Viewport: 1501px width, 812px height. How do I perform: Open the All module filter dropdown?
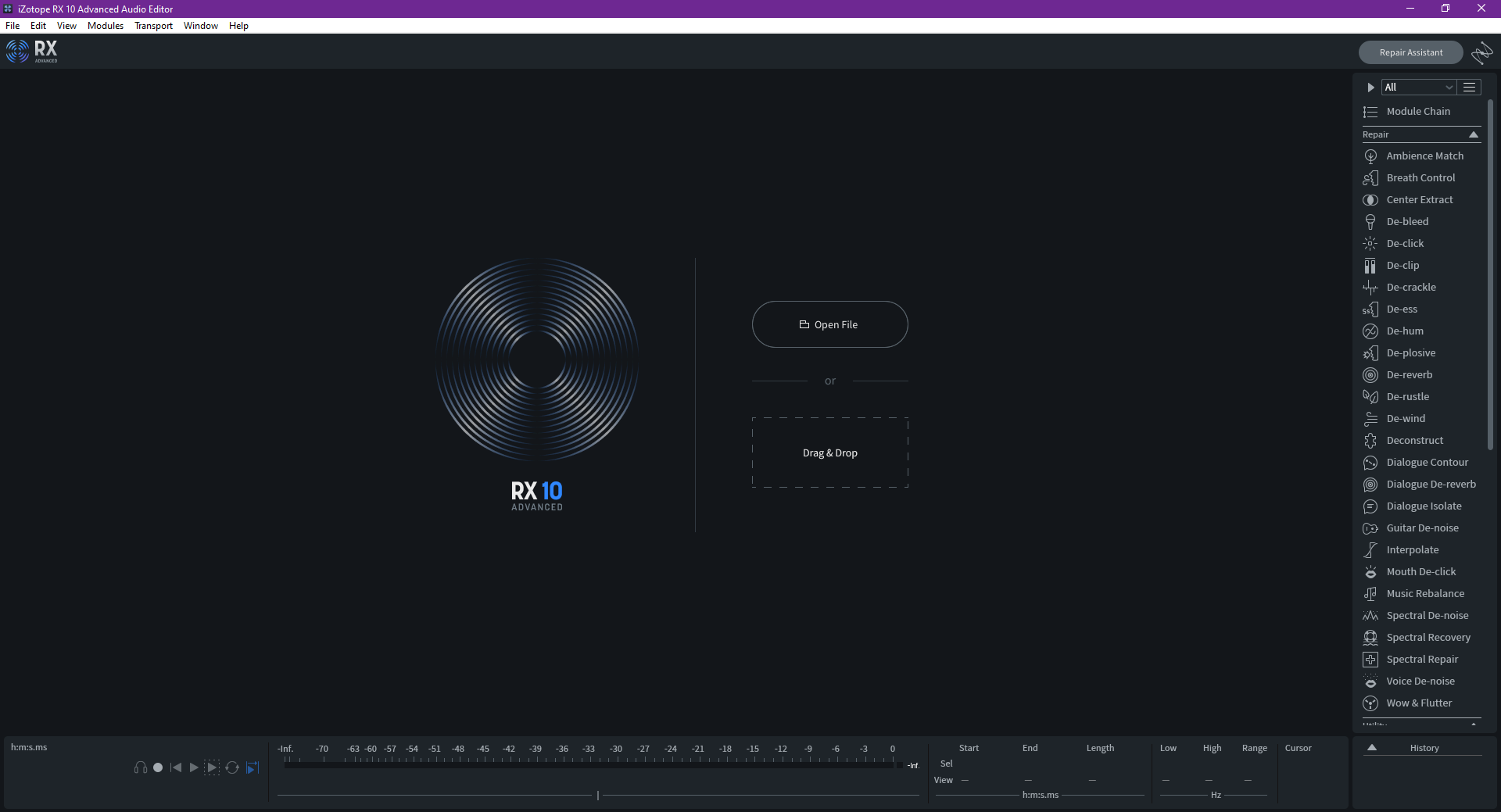click(x=1419, y=88)
